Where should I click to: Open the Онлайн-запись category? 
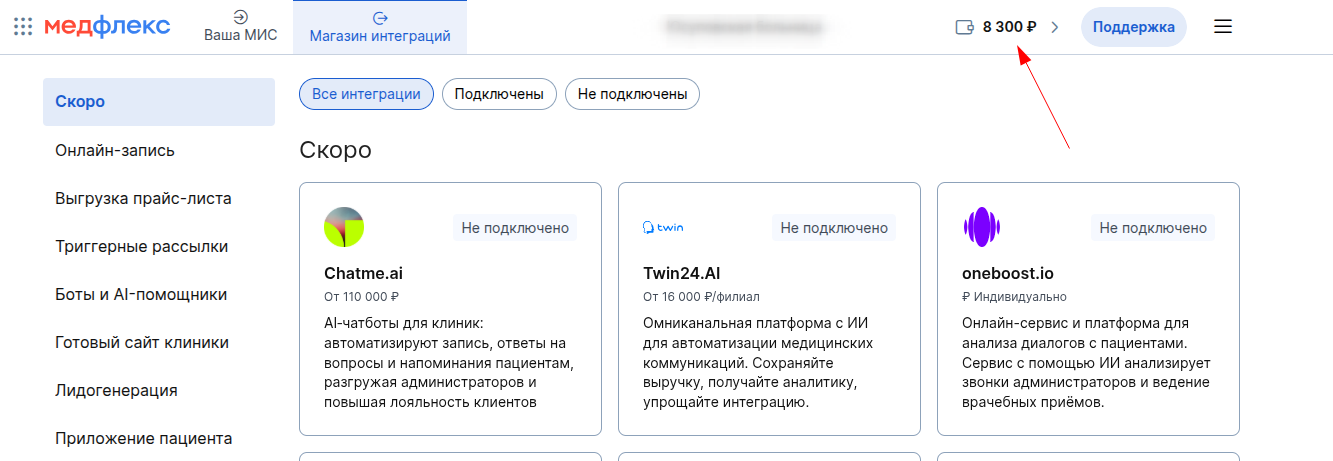[x=115, y=150]
